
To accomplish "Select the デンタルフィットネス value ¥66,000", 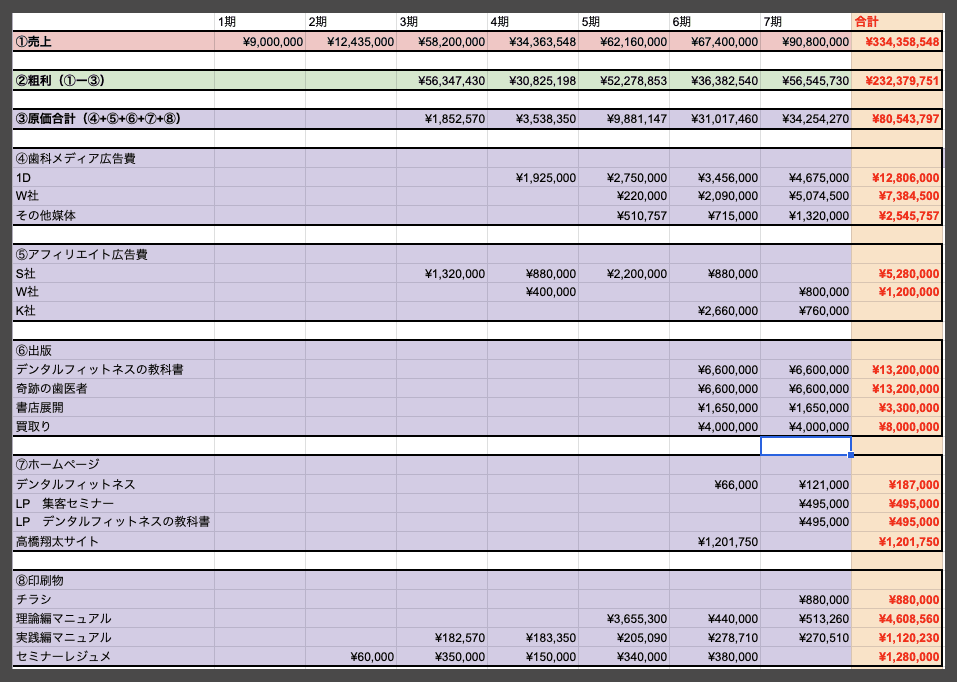I will [715, 484].
